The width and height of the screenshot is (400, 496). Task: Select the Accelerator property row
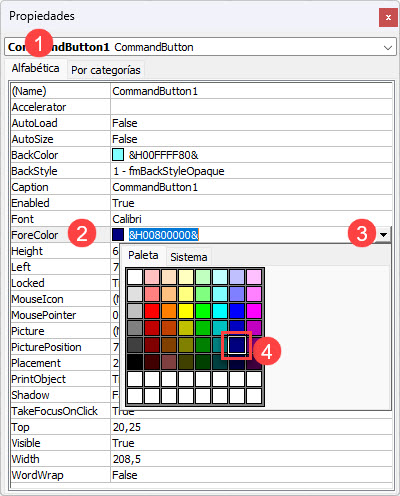(x=202, y=107)
